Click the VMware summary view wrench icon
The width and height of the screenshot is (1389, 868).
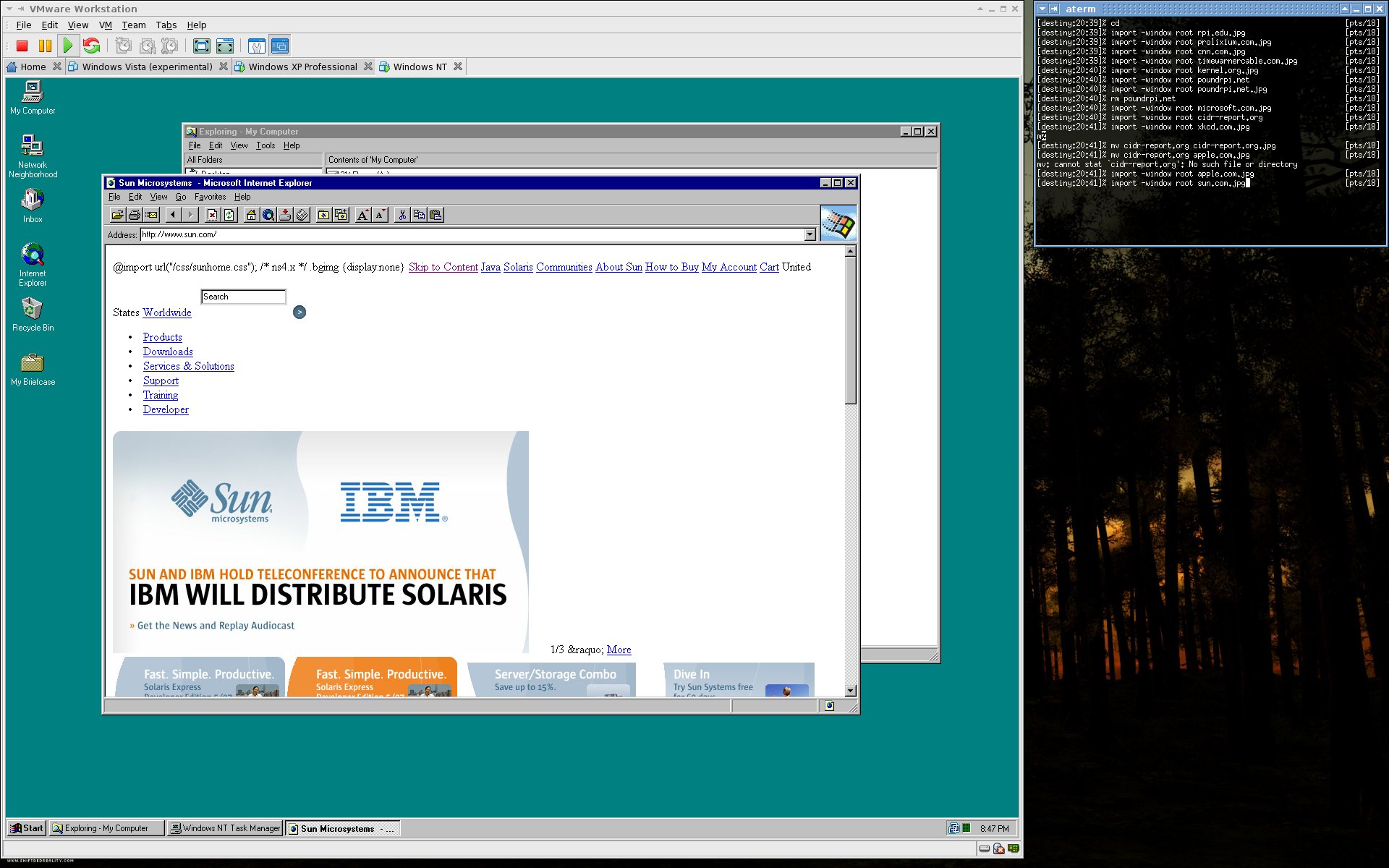coord(257,46)
